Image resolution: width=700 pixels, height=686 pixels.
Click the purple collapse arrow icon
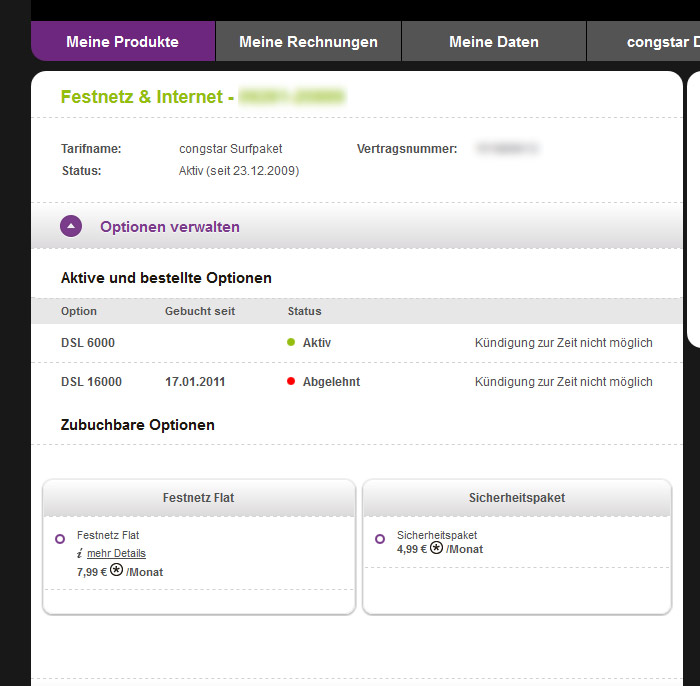[70, 226]
